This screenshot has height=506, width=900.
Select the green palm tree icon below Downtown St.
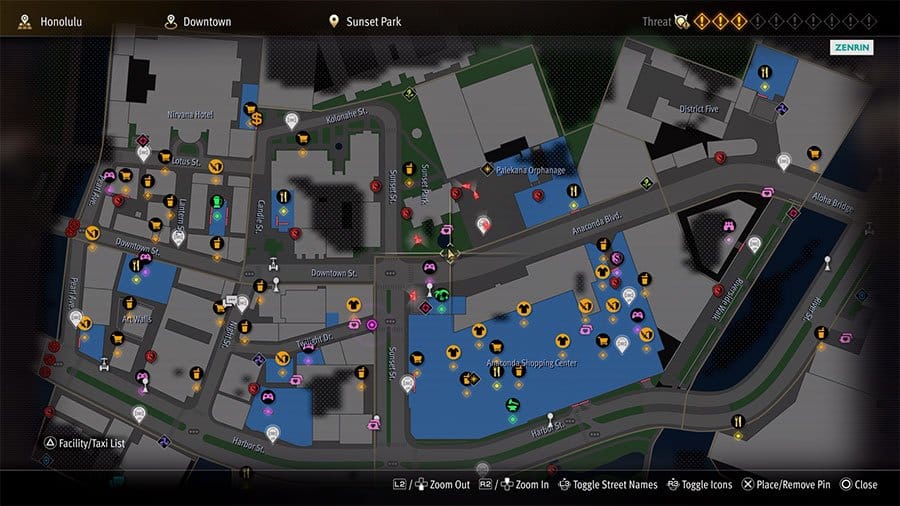(x=441, y=295)
